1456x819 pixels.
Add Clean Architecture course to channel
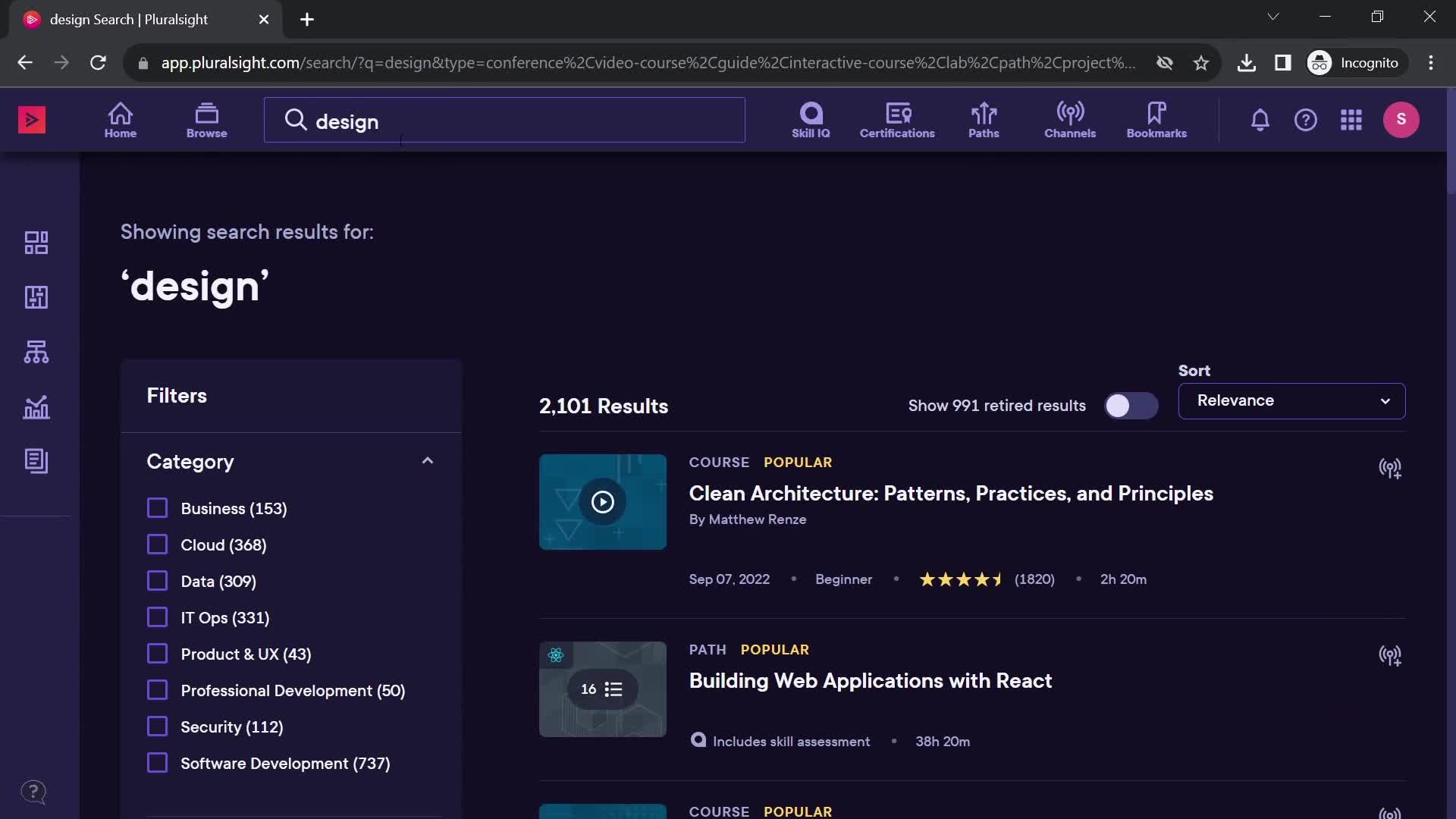1390,469
